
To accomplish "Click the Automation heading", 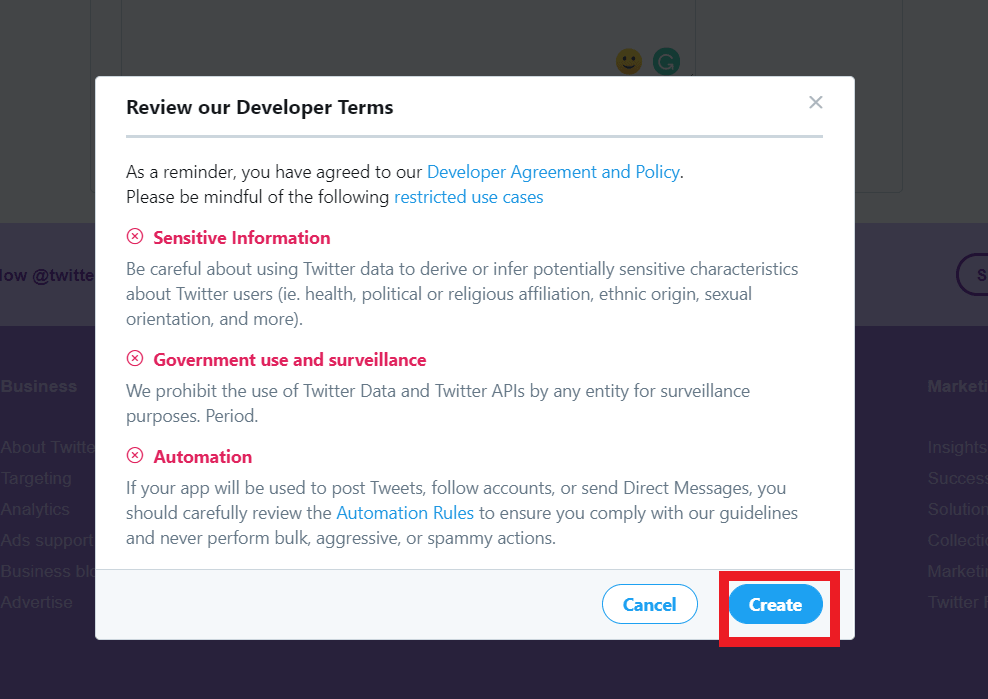I will [x=203, y=457].
